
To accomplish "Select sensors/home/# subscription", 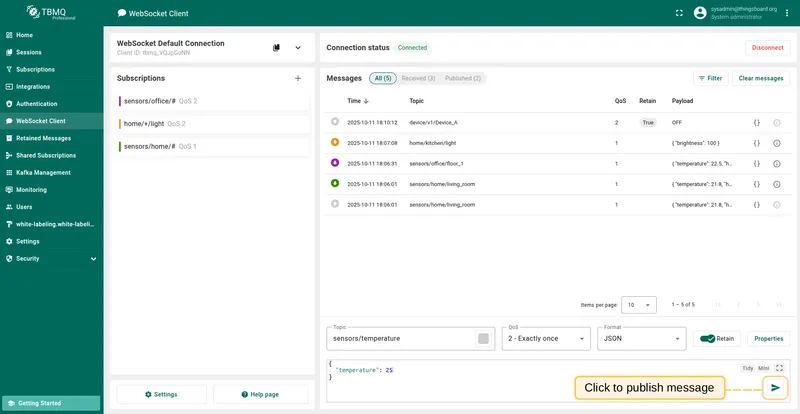I will [213, 147].
